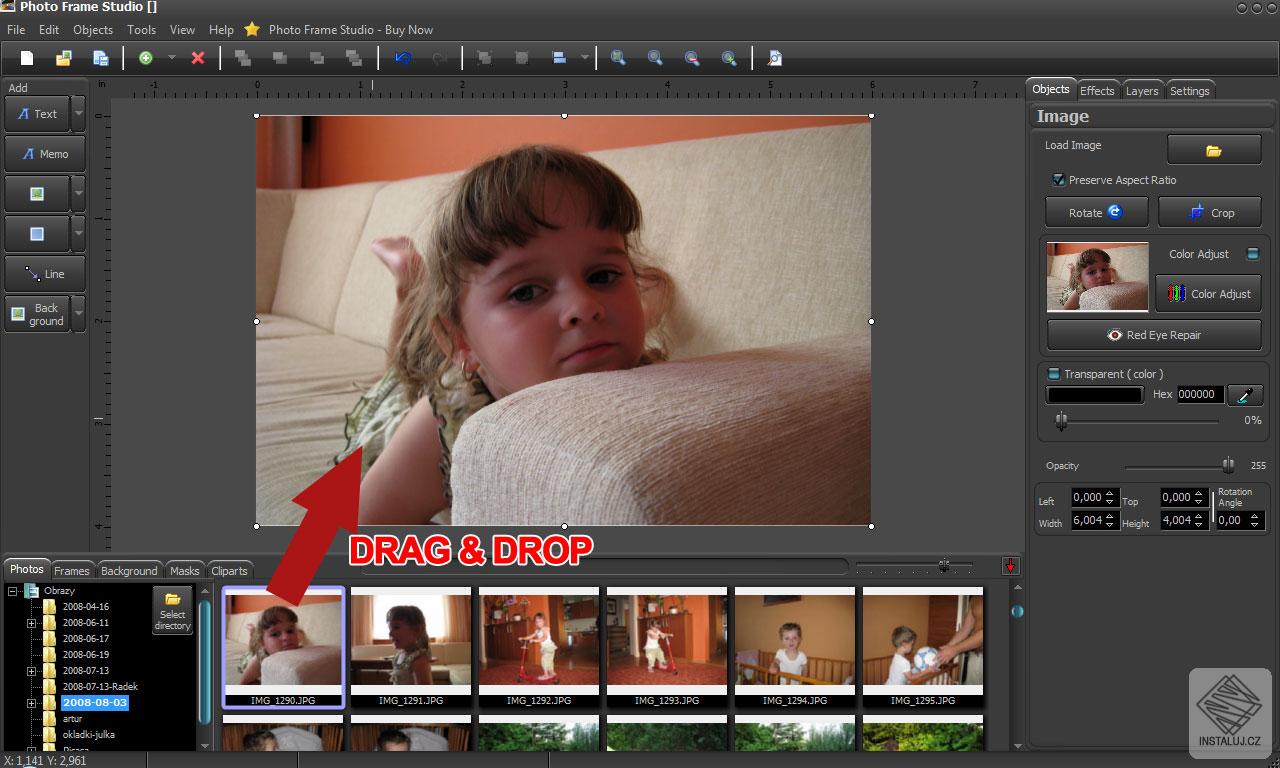The width and height of the screenshot is (1280, 768).
Task: Click the Opacity slider handle
Action: pyautogui.click(x=1227, y=465)
